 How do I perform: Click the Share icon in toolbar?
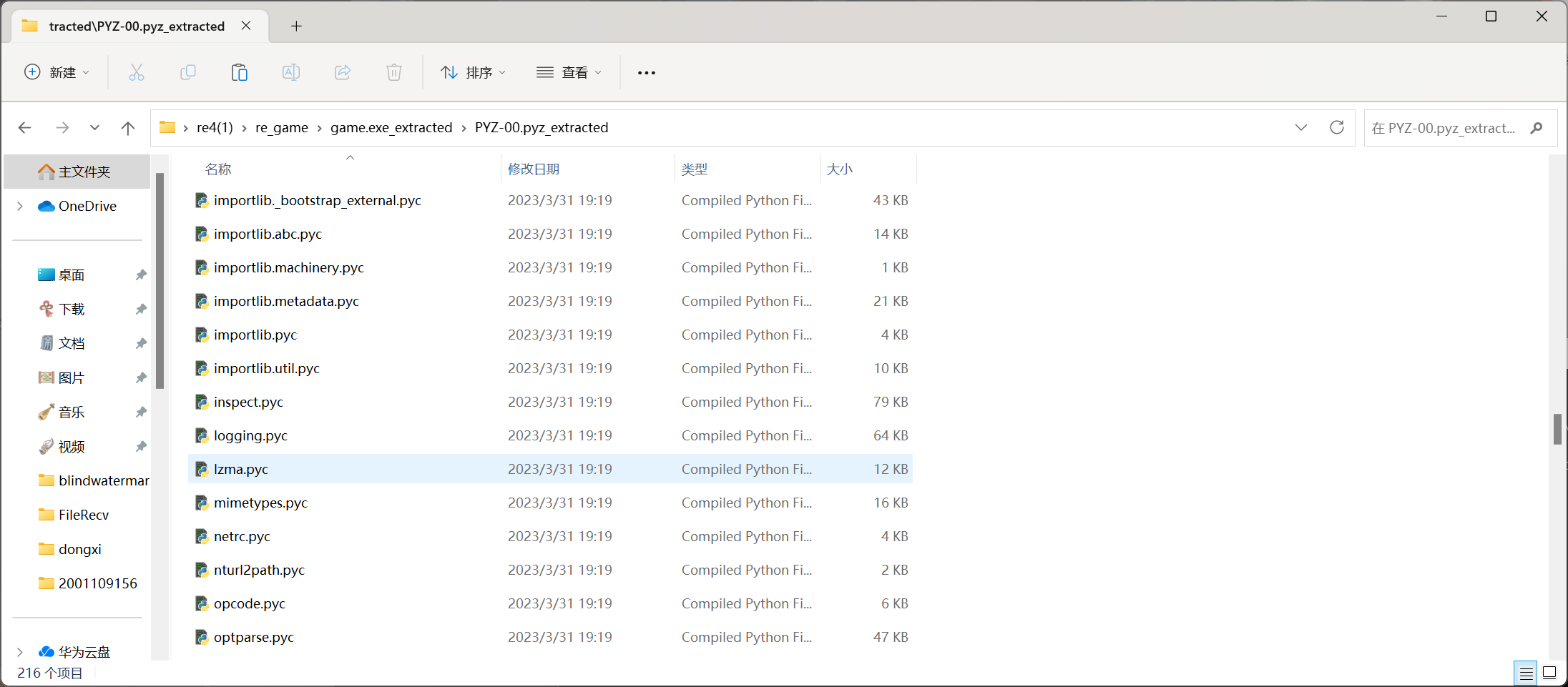(343, 72)
